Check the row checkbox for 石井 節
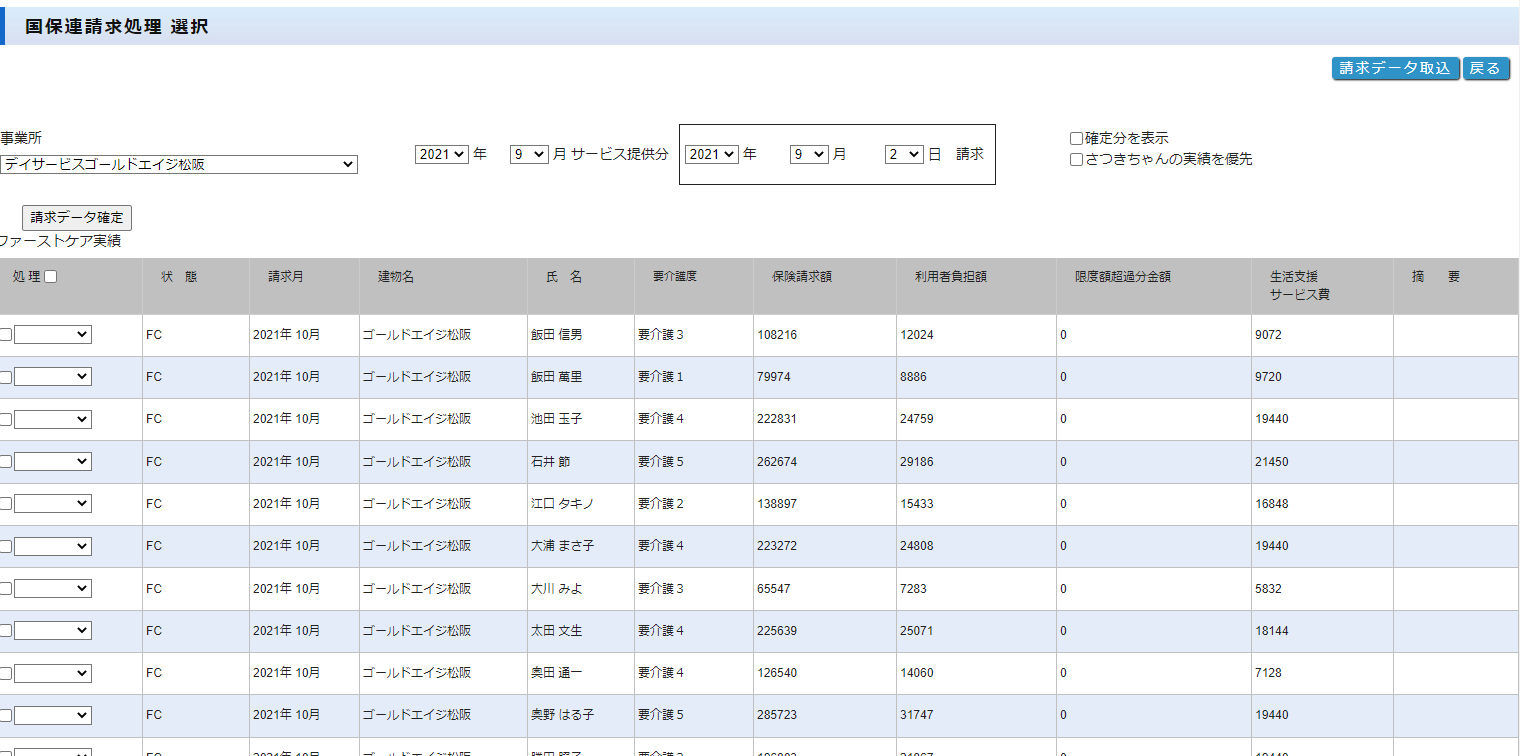The image size is (1520, 756). pyautogui.click(x=6, y=462)
